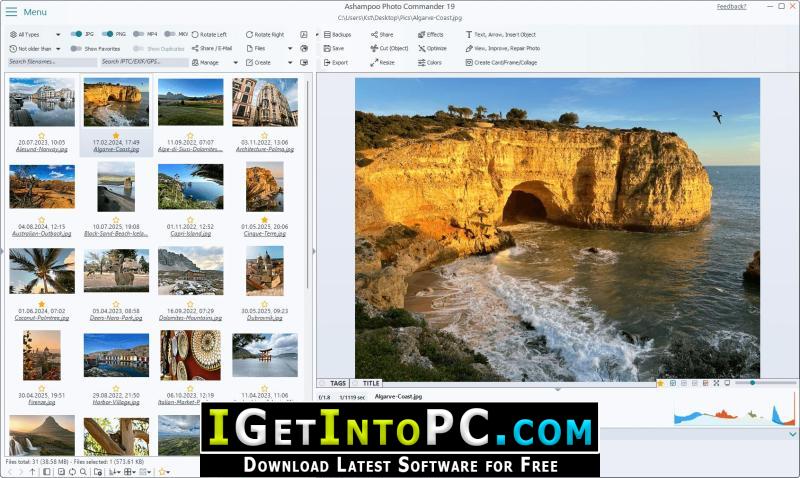Turn on Show Favorites switch
800x478 pixels.
point(76,48)
